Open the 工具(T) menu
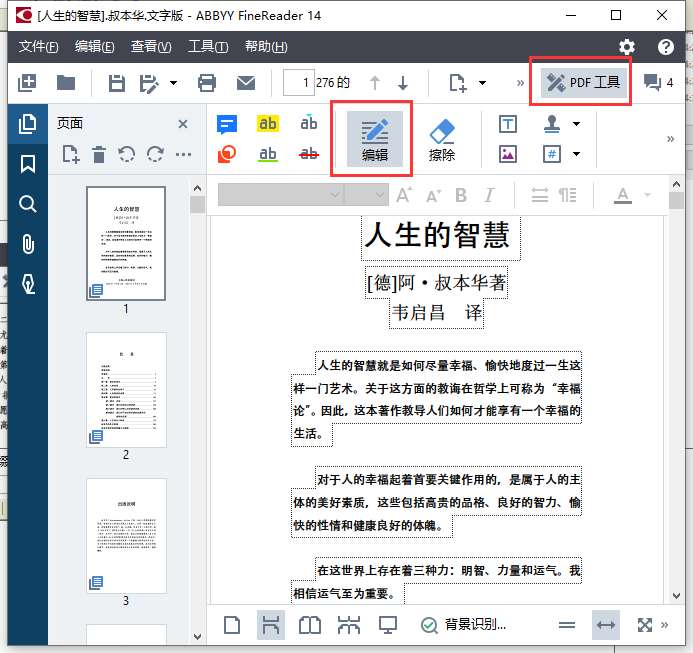This screenshot has width=693, height=653. coord(208,47)
